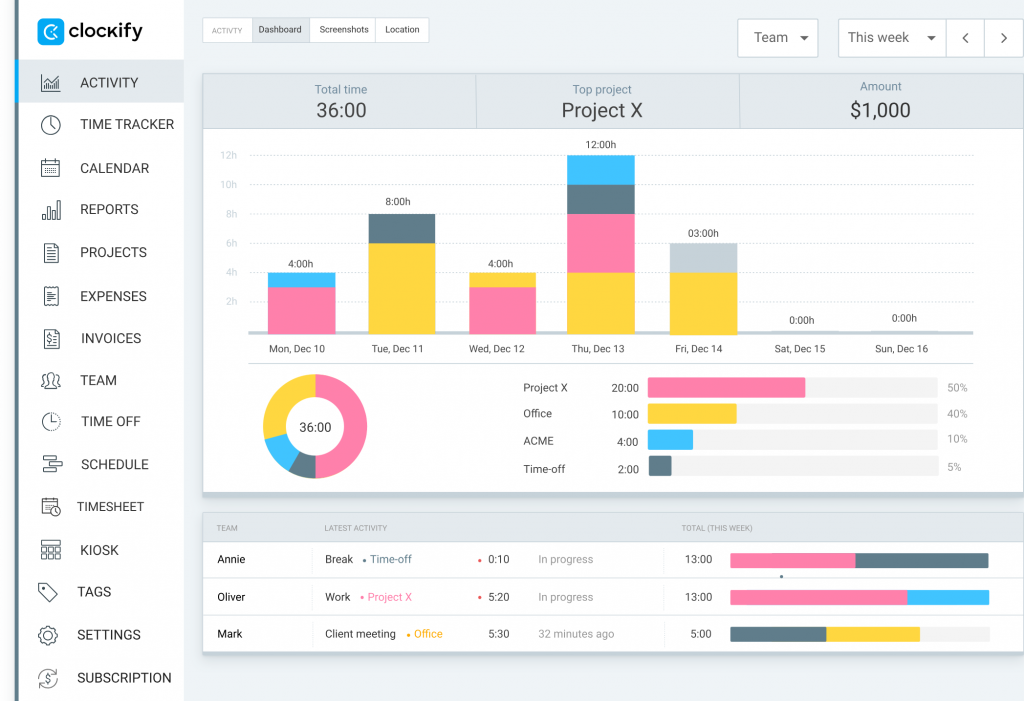The height and width of the screenshot is (701, 1024).
Task: Go to previous week arrow
Action: pos(965,38)
